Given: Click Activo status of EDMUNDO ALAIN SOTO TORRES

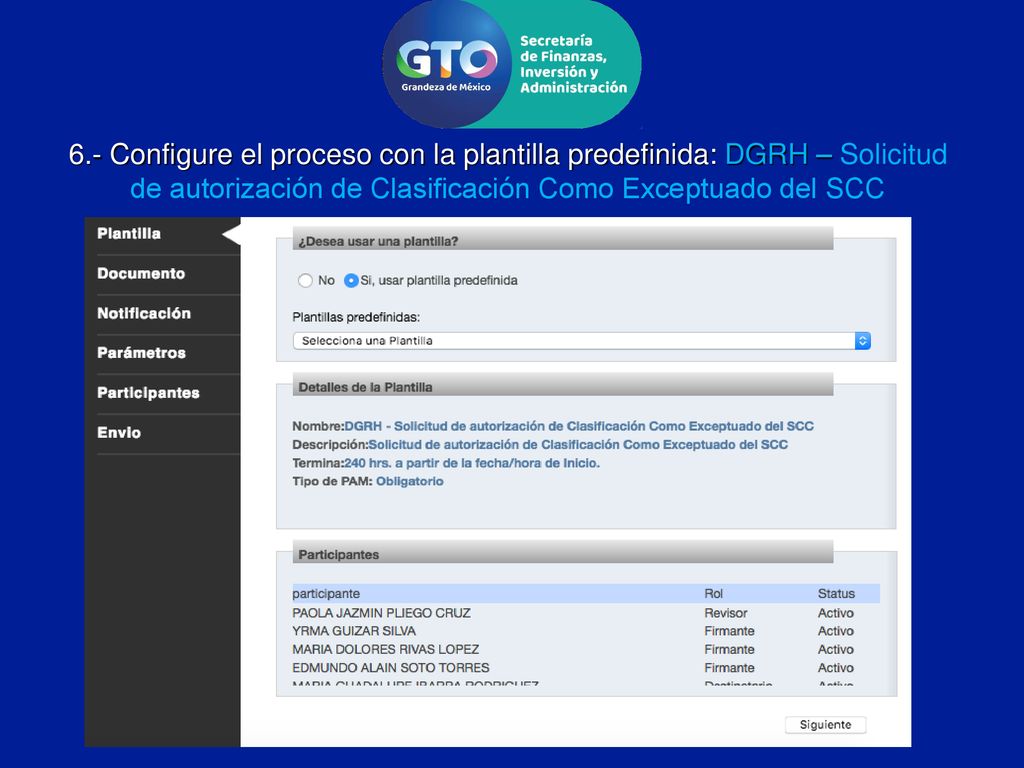Looking at the screenshot, I should 836,668.
